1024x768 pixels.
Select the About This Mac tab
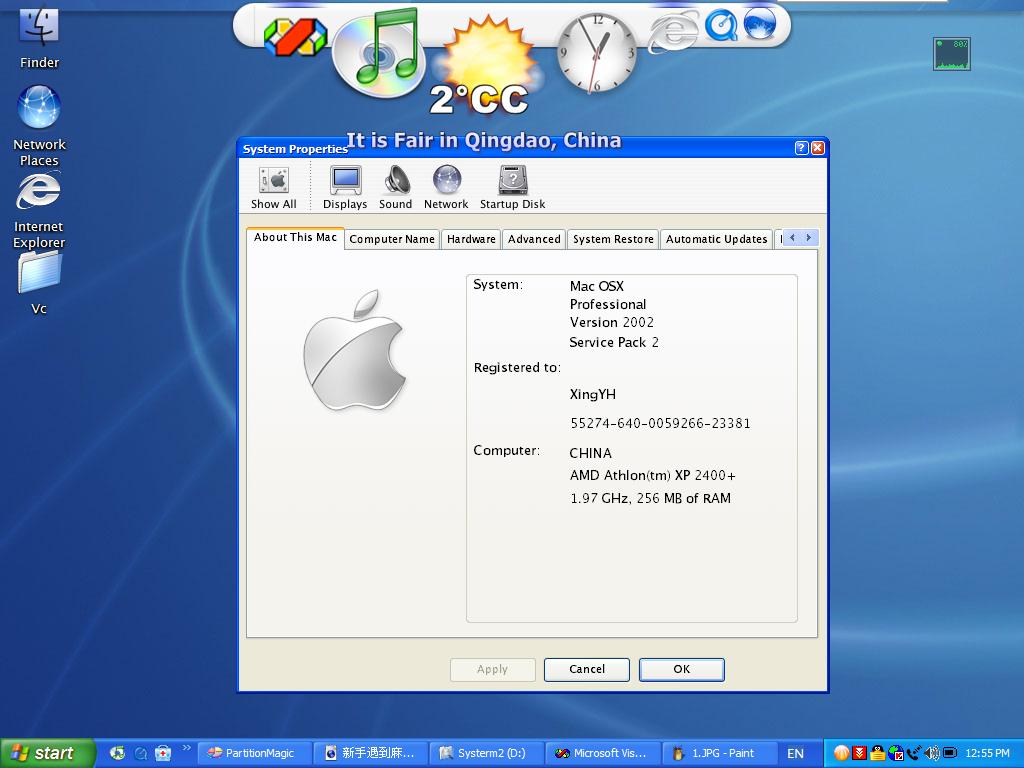pyautogui.click(x=295, y=238)
